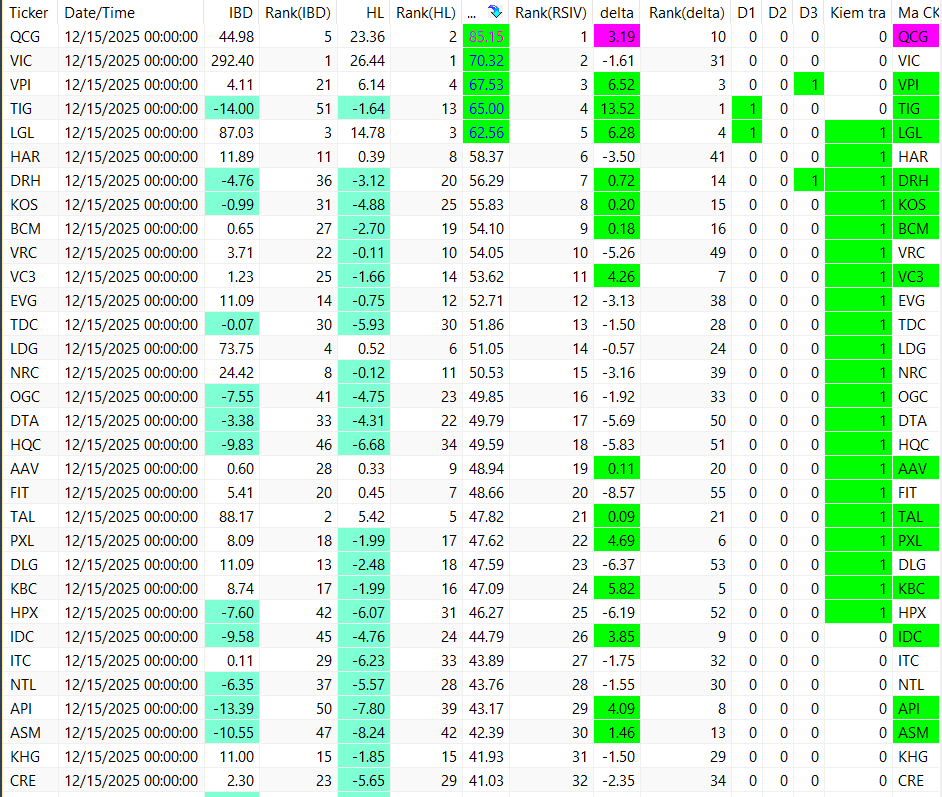Screen dimensions: 942x797
Task: Click the D1 column header
Action: click(746, 12)
